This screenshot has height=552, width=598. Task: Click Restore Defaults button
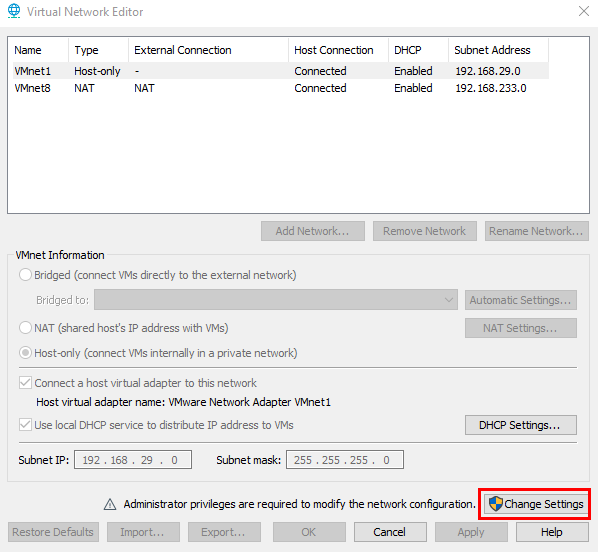pos(53,532)
